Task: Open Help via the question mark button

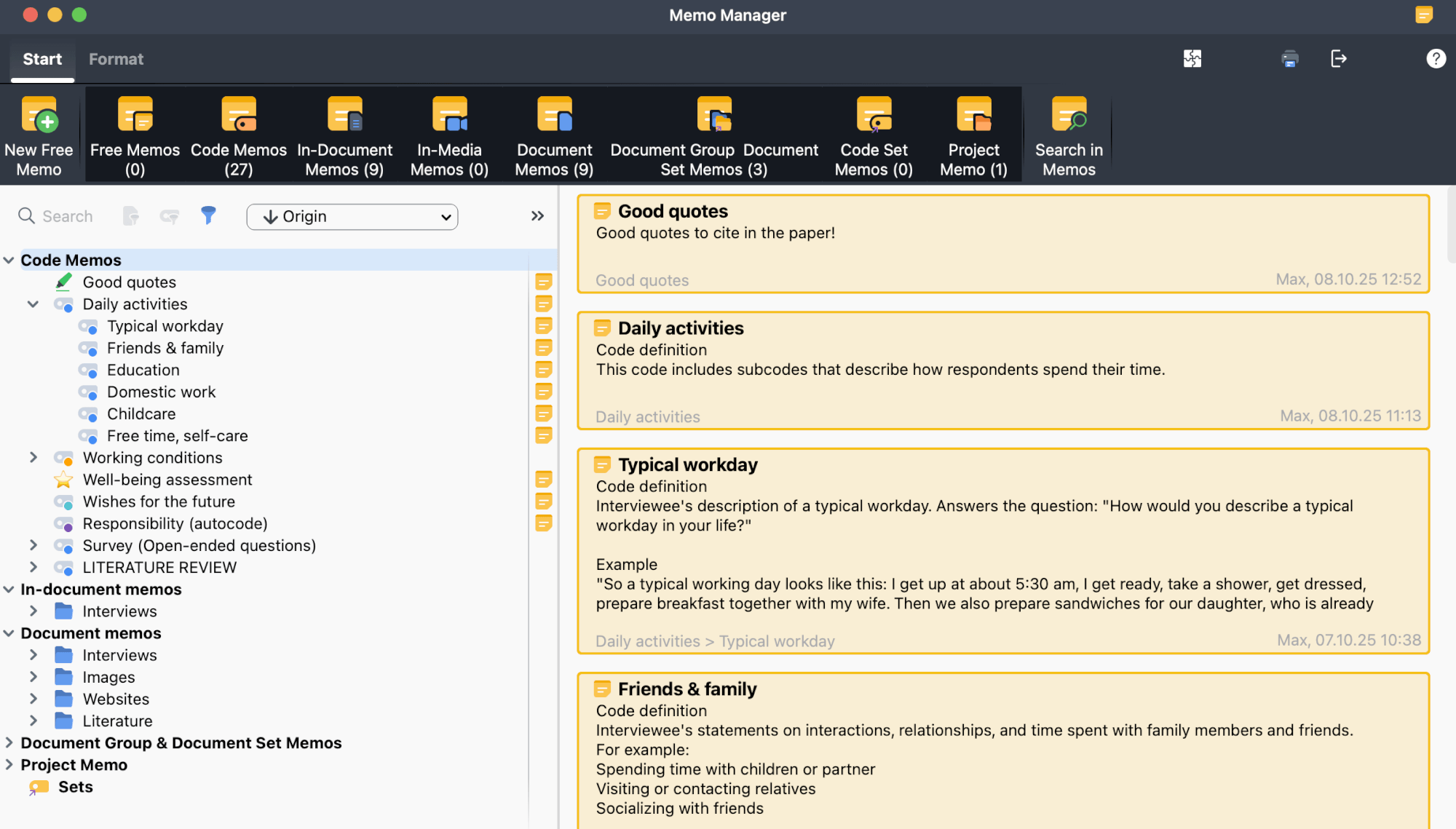Action: (1435, 59)
